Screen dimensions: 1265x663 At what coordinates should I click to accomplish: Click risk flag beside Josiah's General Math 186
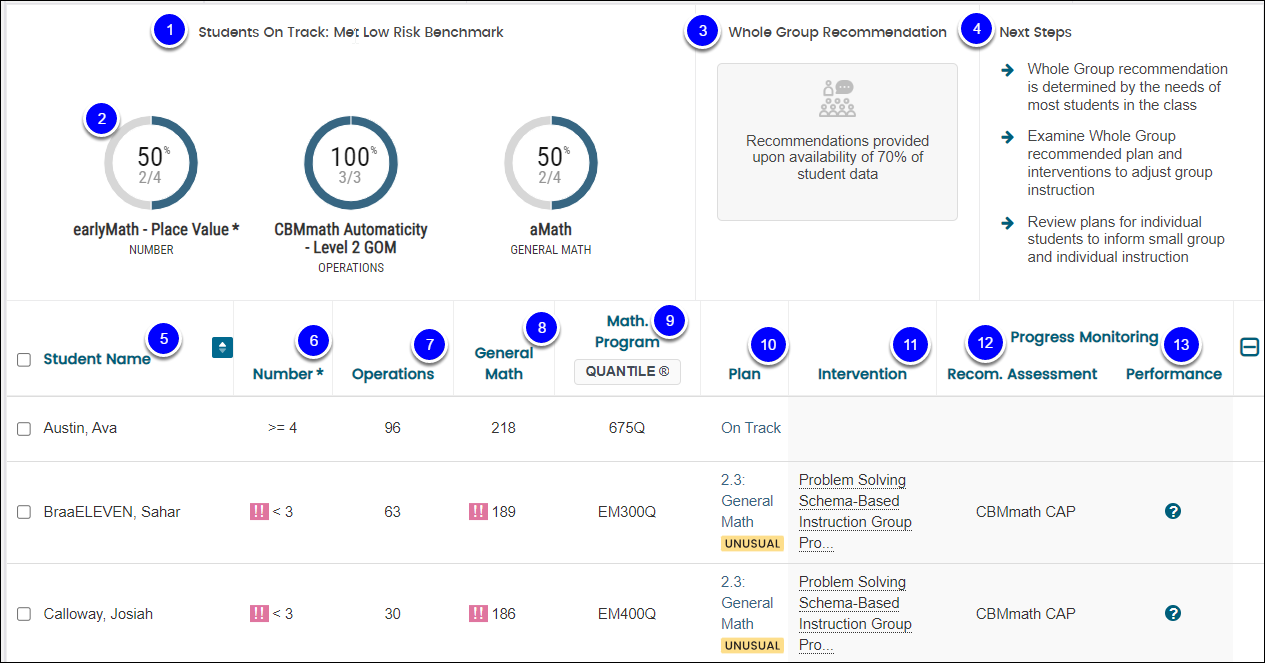click(479, 614)
